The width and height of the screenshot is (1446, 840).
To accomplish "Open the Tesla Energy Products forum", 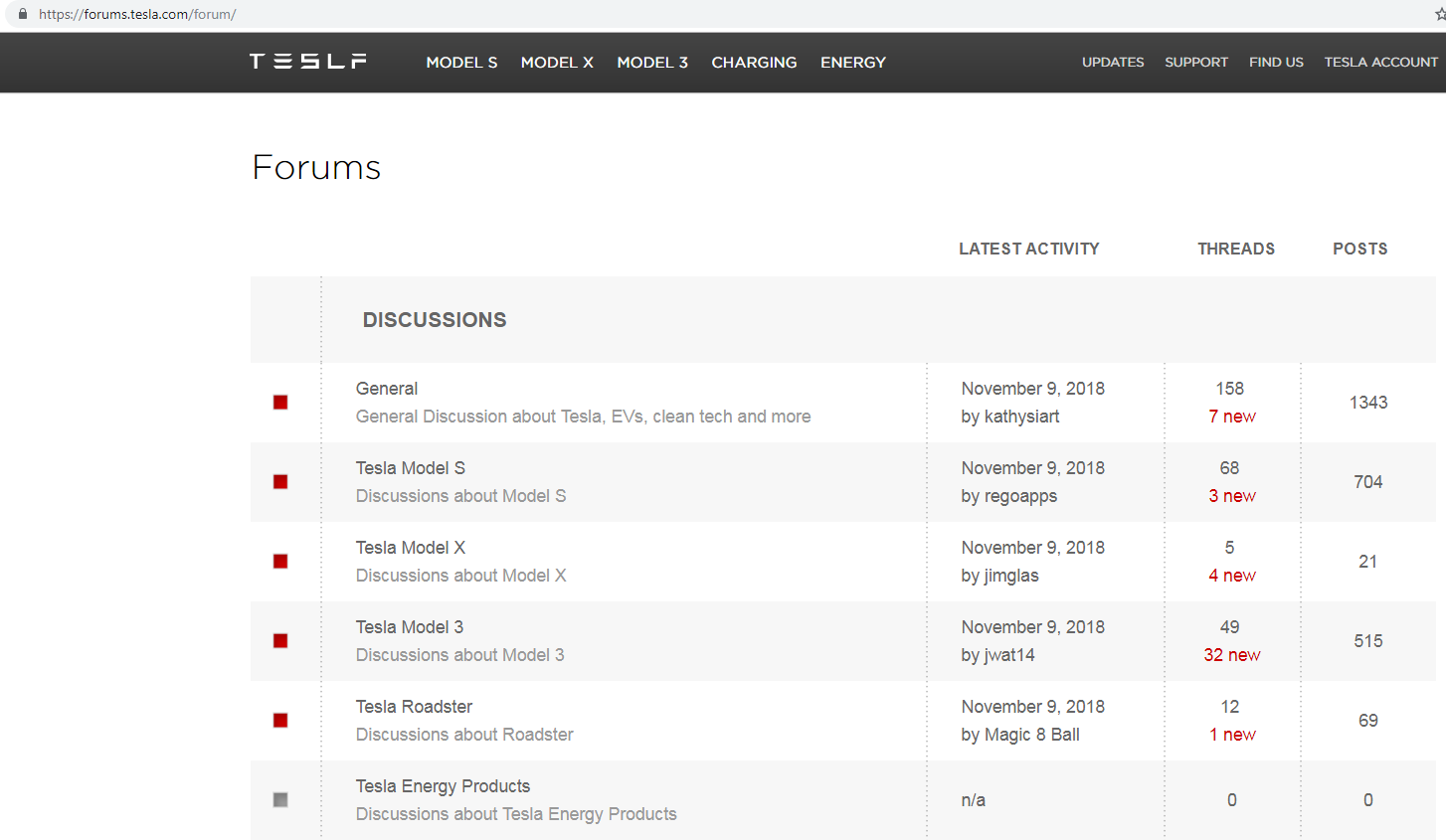I will pyautogui.click(x=443, y=786).
